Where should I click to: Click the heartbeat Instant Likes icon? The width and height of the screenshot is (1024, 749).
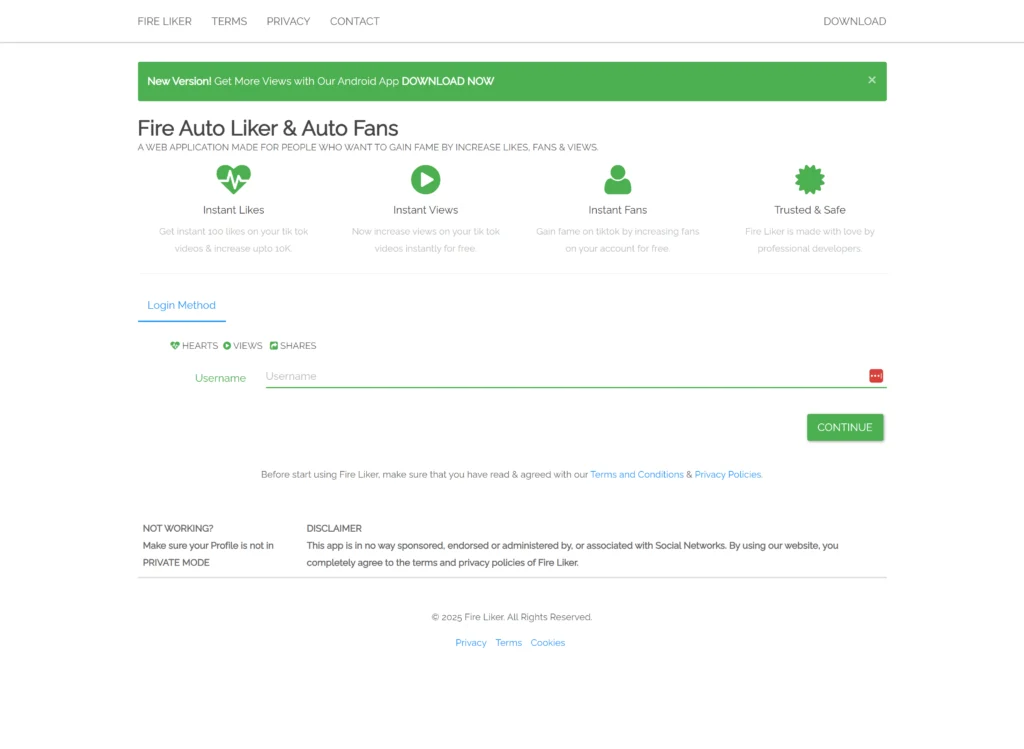click(233, 180)
